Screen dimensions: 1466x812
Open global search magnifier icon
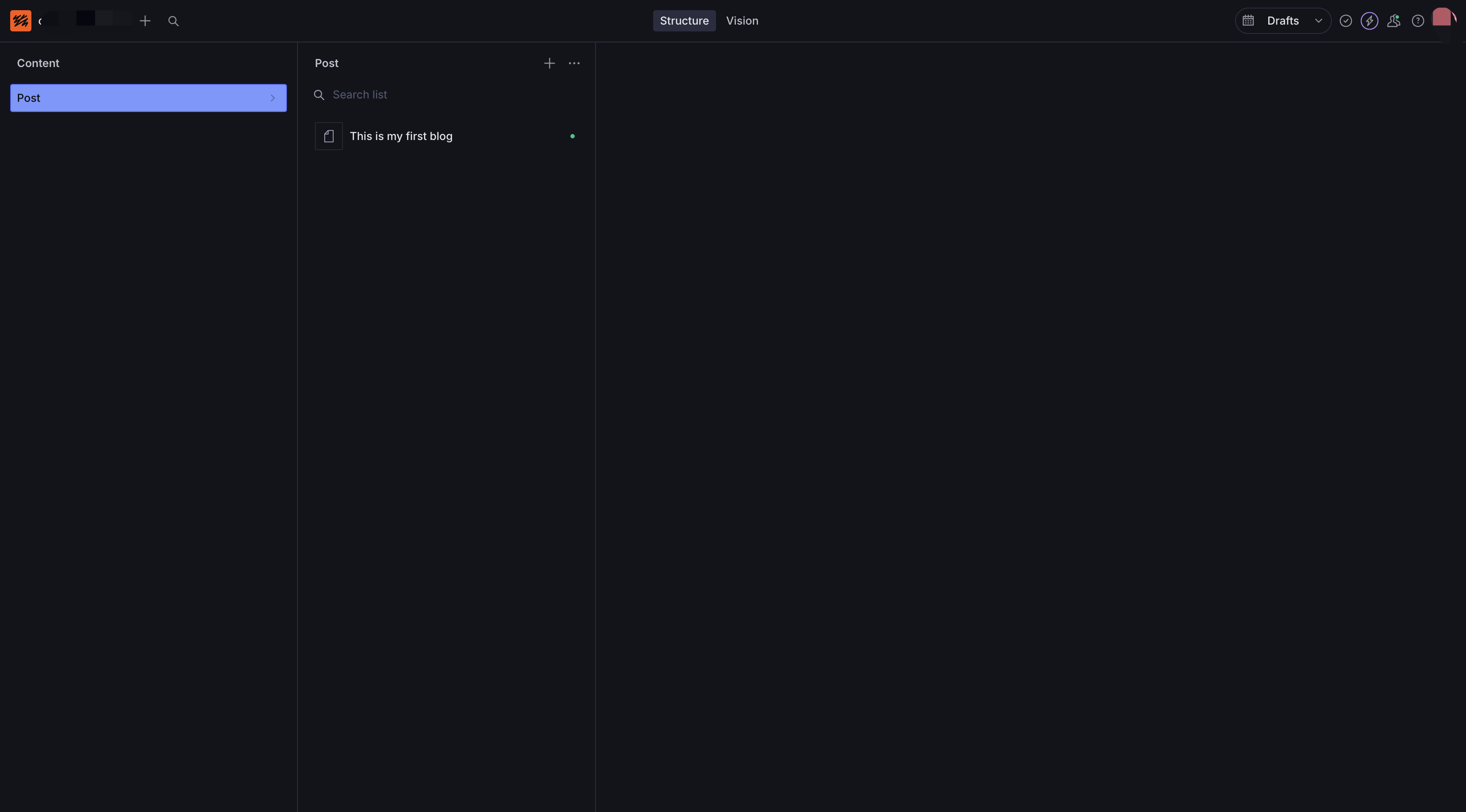(174, 21)
